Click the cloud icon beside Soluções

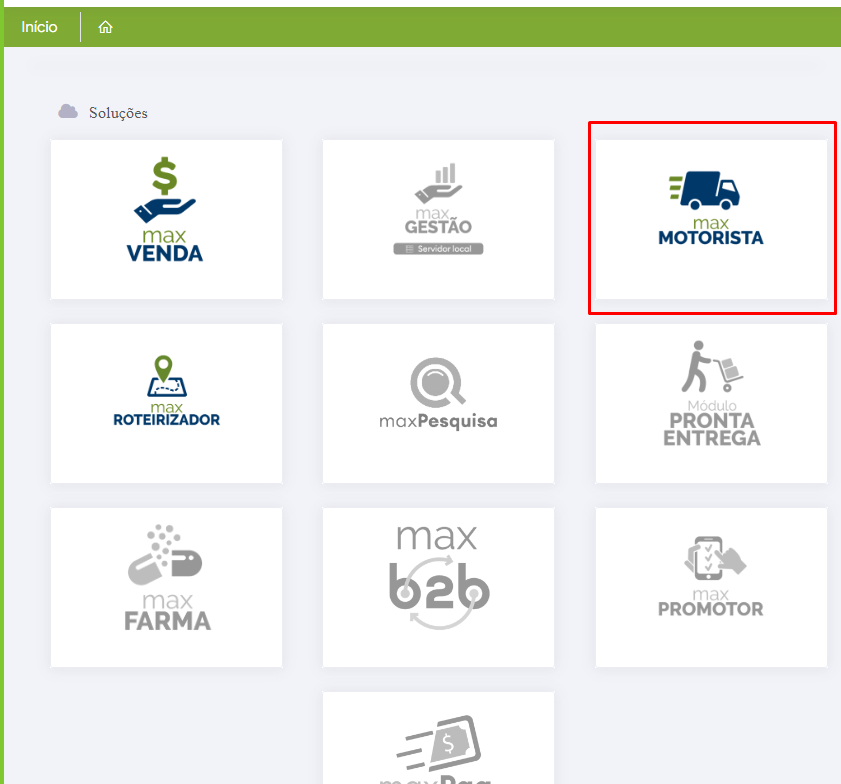pyautogui.click(x=68, y=112)
